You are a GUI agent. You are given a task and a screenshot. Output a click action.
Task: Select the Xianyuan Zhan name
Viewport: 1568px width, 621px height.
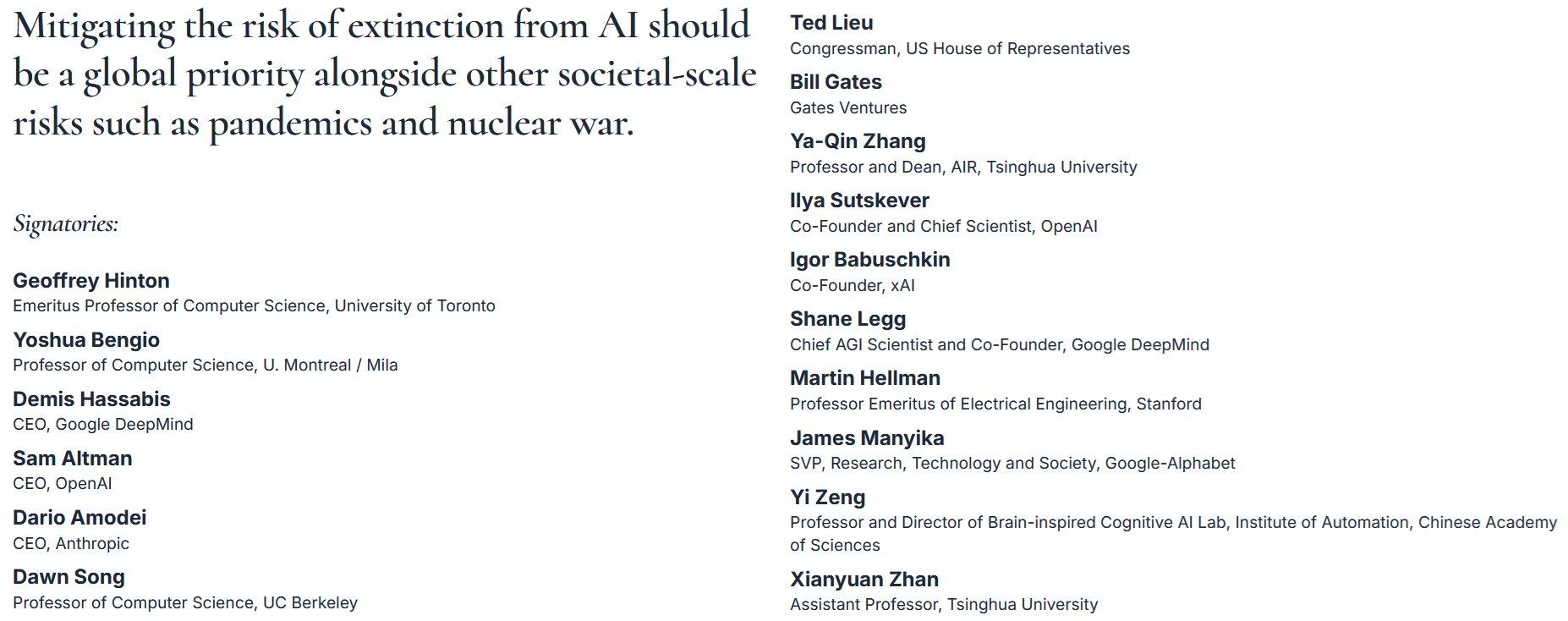coord(864,580)
